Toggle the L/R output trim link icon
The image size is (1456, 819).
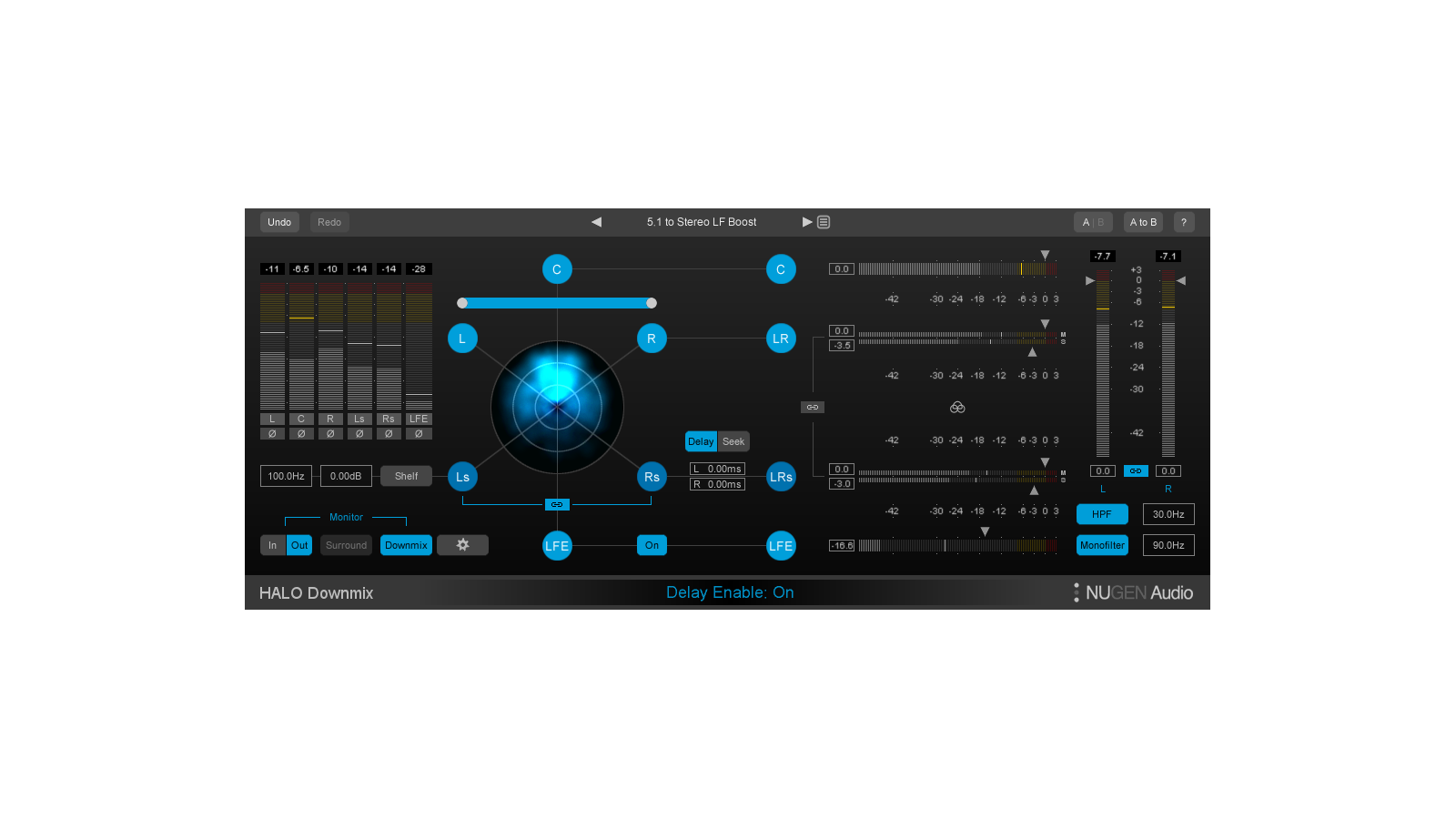(x=1136, y=470)
